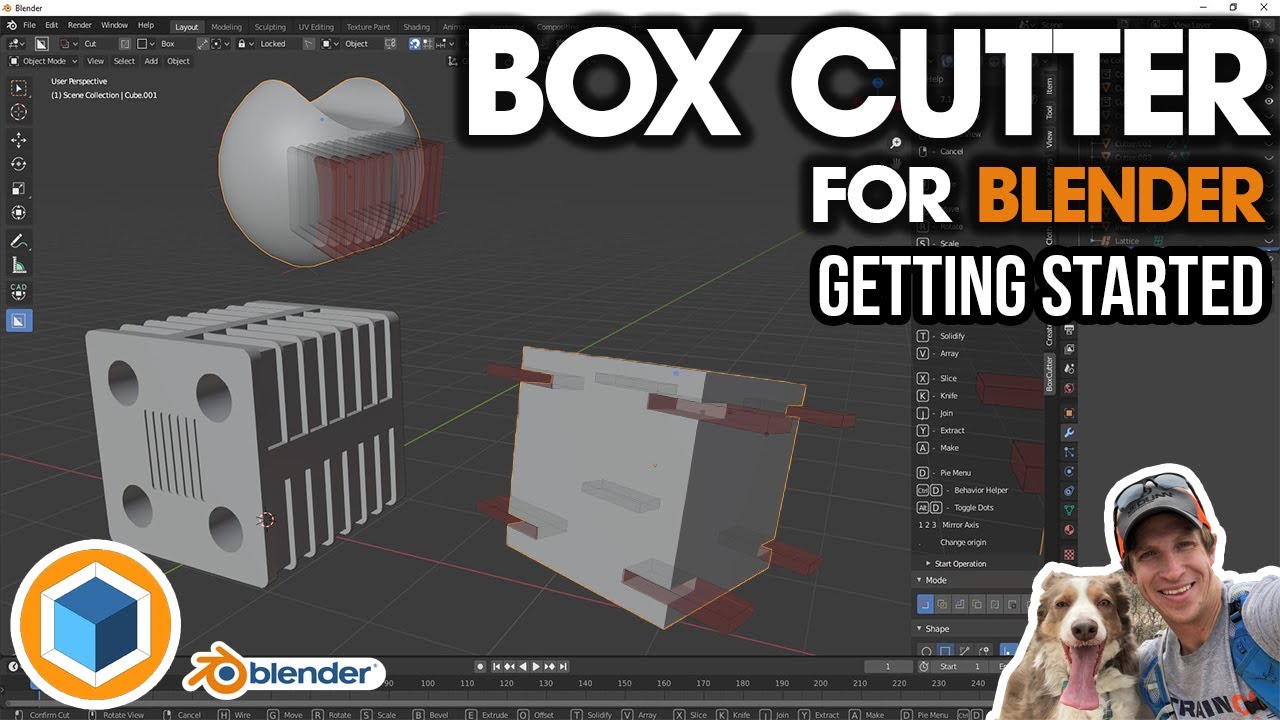Open the Modifiers wrench properties tab

click(x=1069, y=433)
